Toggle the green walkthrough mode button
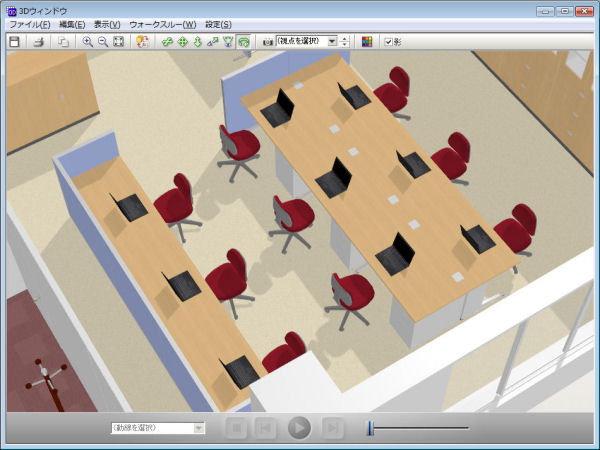The width and height of the screenshot is (600, 450). point(243,41)
